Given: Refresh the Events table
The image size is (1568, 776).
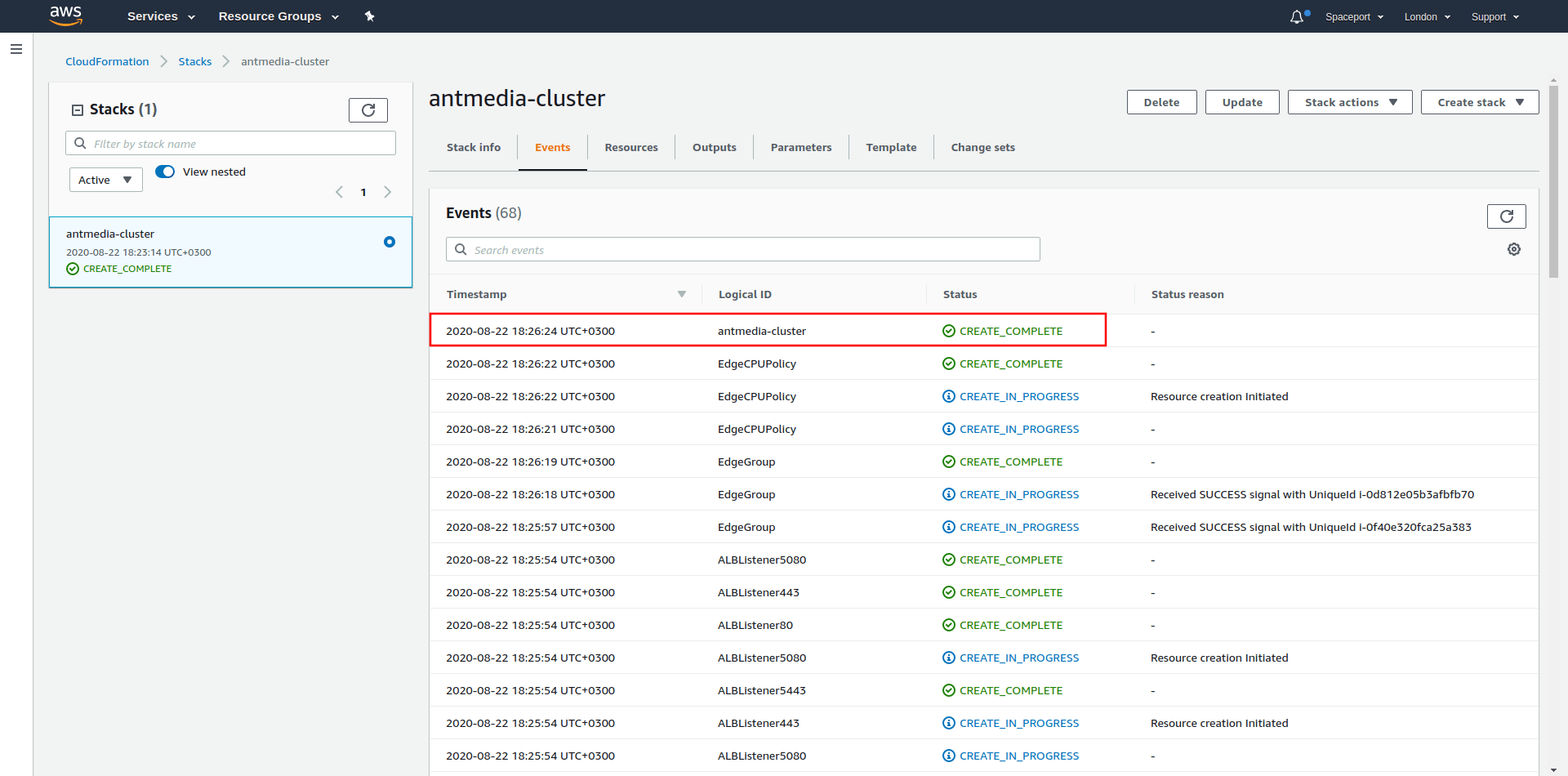Looking at the screenshot, I should click(x=1507, y=216).
